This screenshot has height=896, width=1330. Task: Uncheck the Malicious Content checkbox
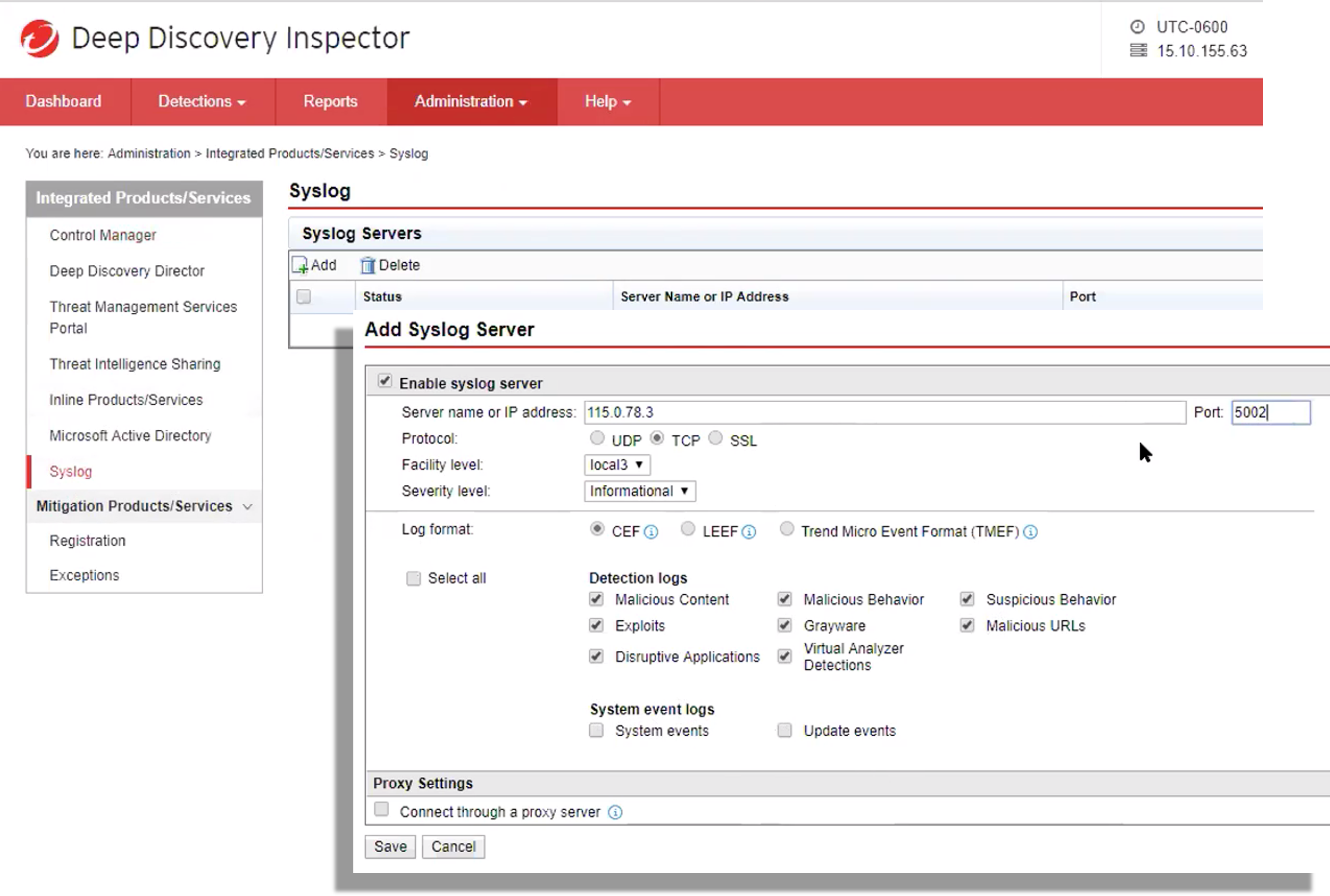pos(596,599)
